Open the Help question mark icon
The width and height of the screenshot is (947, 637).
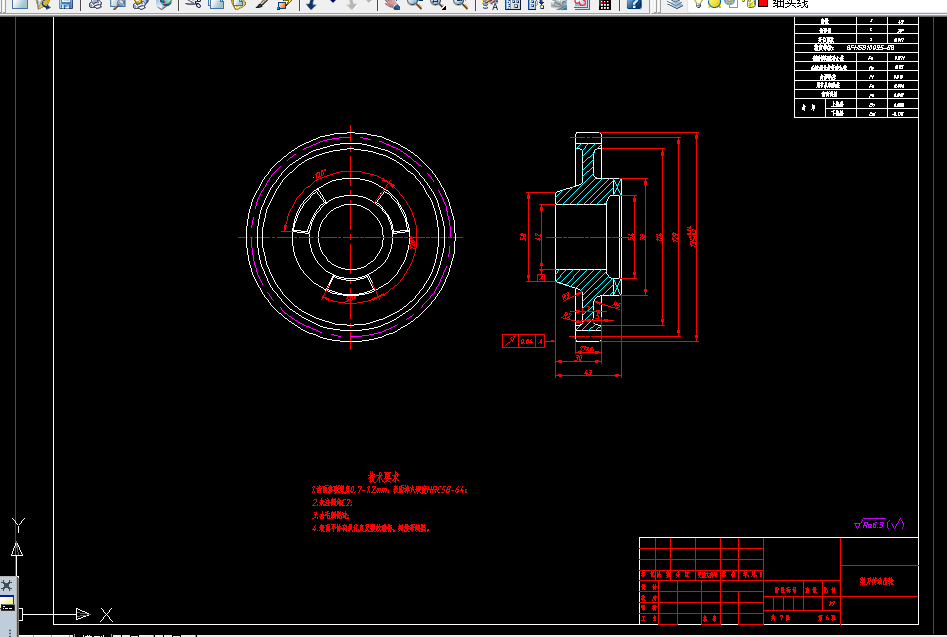click(634, 4)
